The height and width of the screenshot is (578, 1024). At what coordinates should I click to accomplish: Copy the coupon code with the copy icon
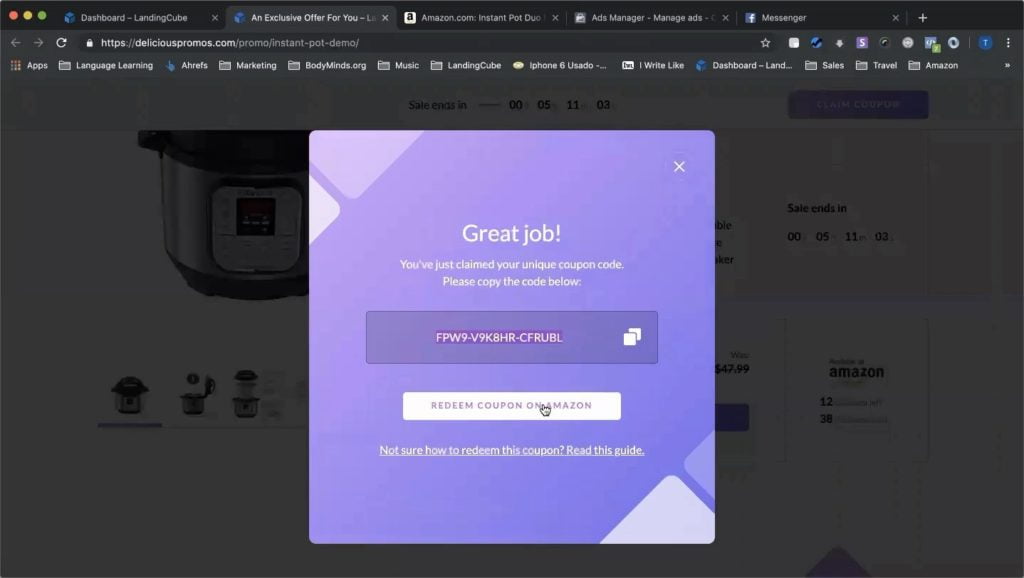(632, 337)
